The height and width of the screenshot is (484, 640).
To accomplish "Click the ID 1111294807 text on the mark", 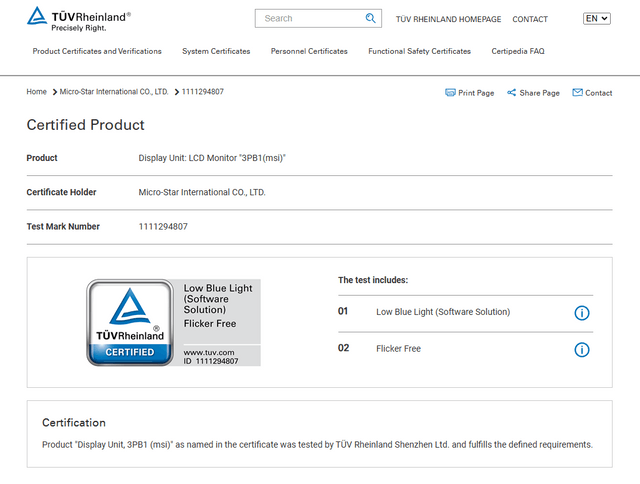I will point(211,361).
